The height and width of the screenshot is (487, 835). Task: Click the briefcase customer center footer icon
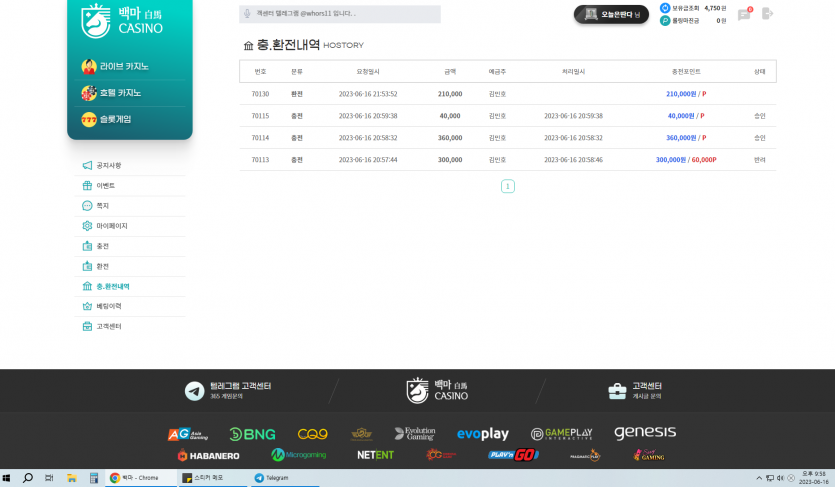tap(617, 391)
